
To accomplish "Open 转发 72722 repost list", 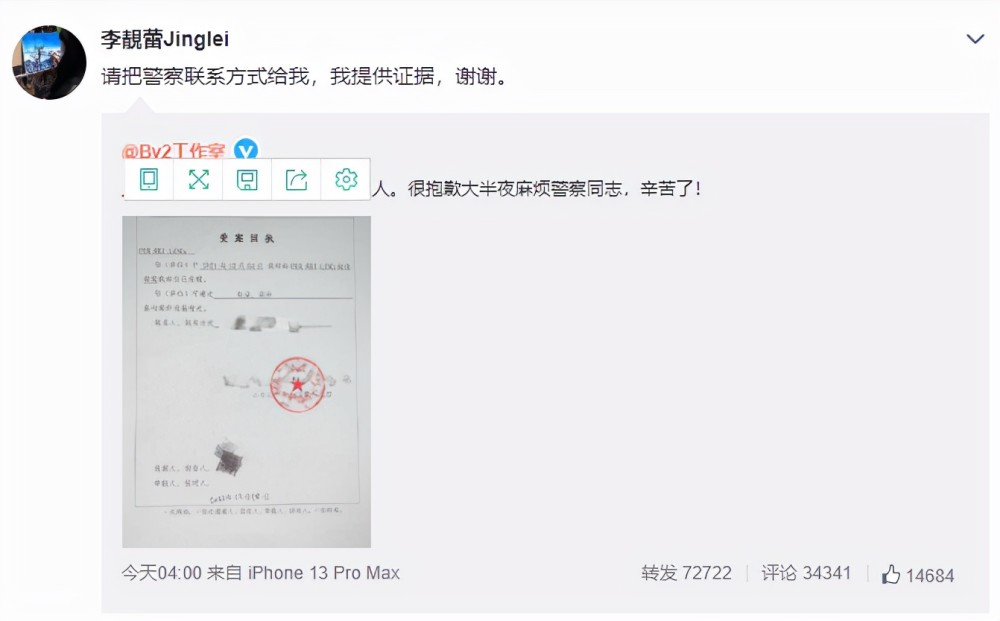I will coord(686,573).
